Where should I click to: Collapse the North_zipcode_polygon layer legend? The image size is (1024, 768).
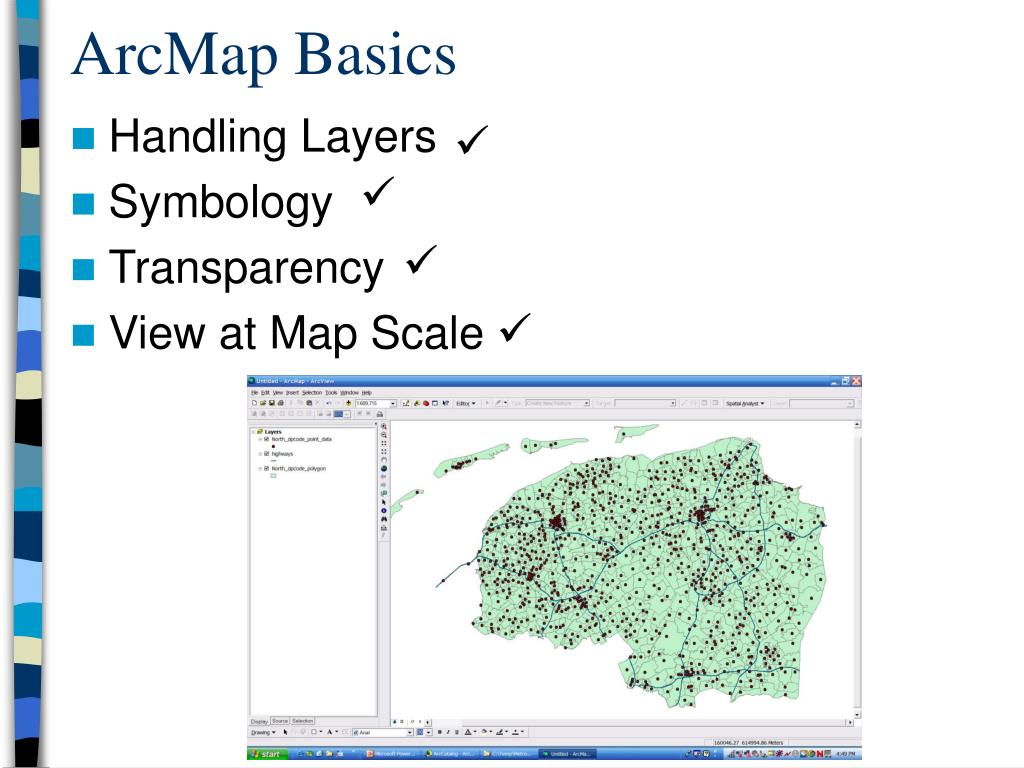261,469
